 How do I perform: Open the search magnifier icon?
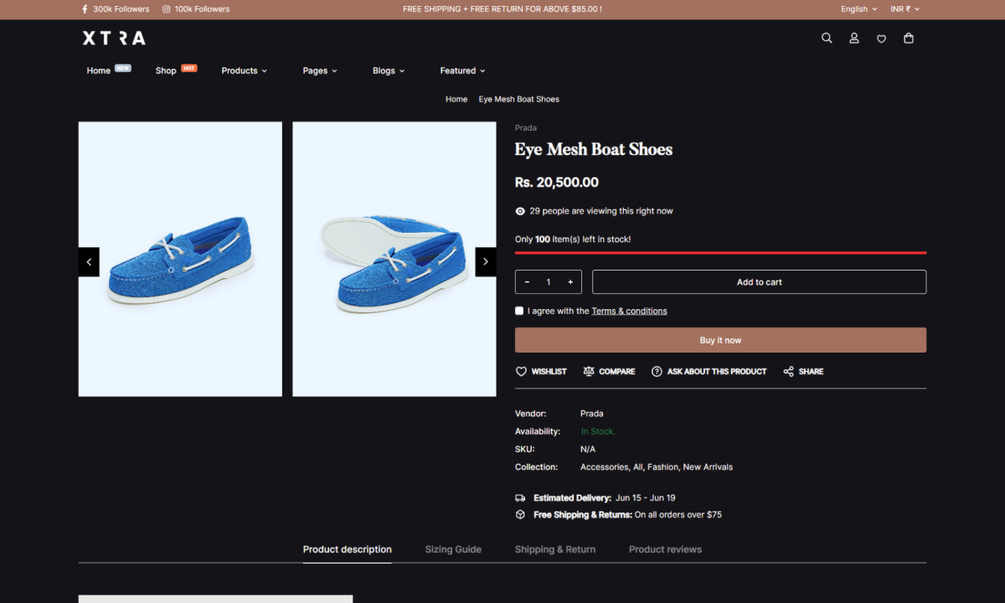[827, 38]
